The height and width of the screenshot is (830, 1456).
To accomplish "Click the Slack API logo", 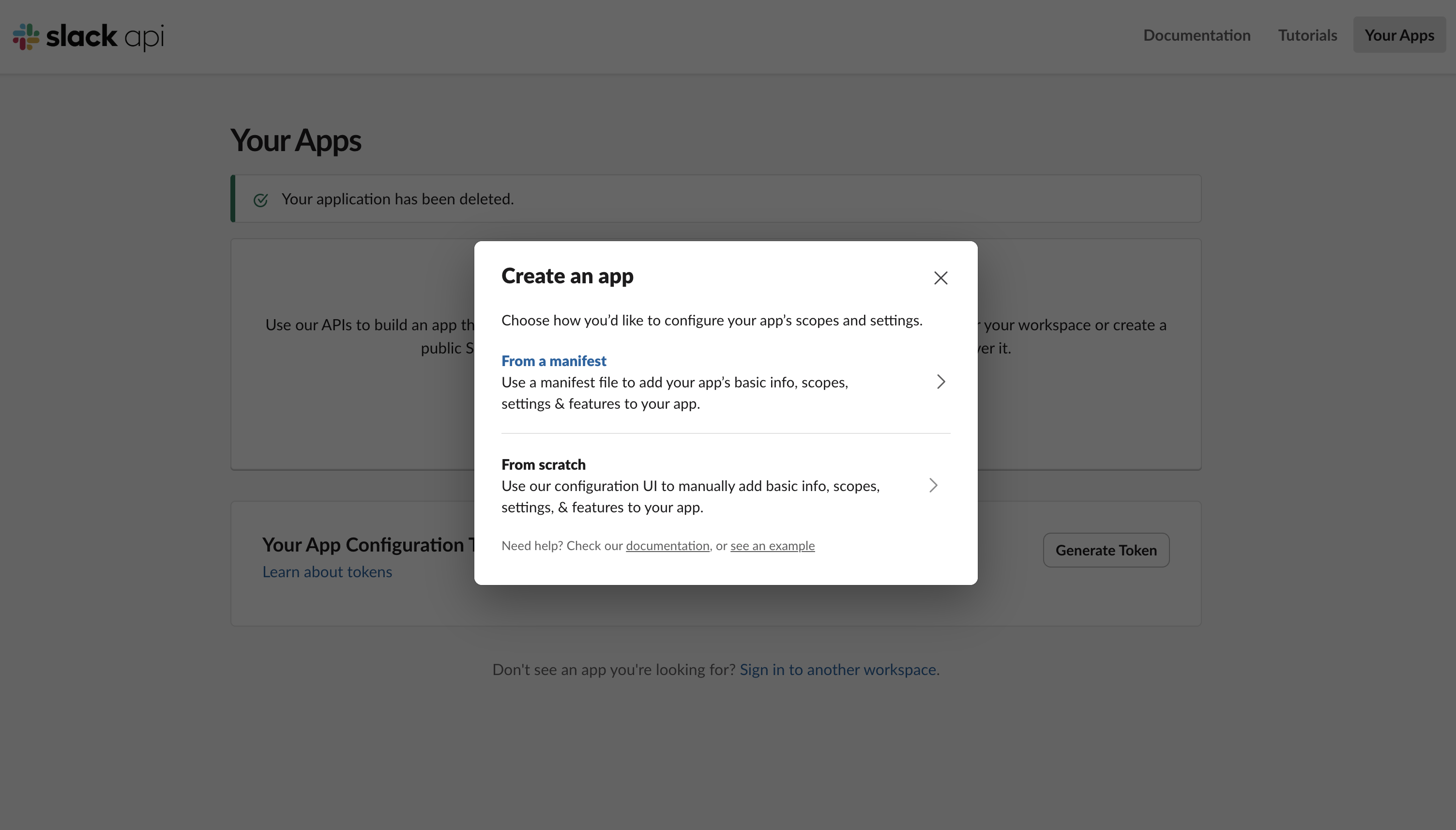I will pyautogui.click(x=88, y=36).
